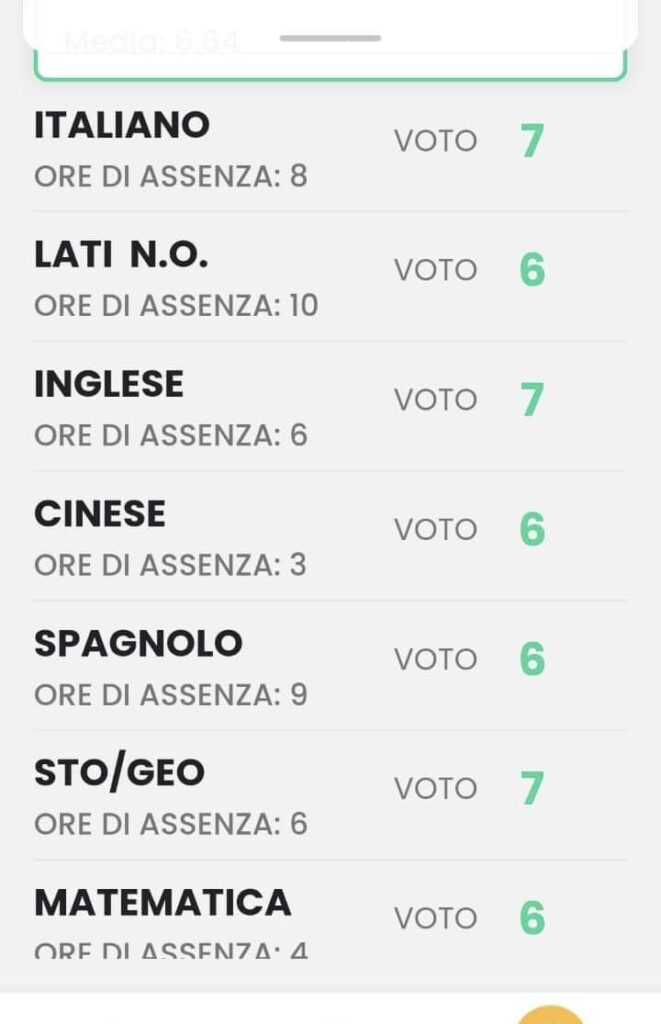661x1024 pixels.
Task: Click the green 6 grade for LATI N.O.
Action: 532,270
